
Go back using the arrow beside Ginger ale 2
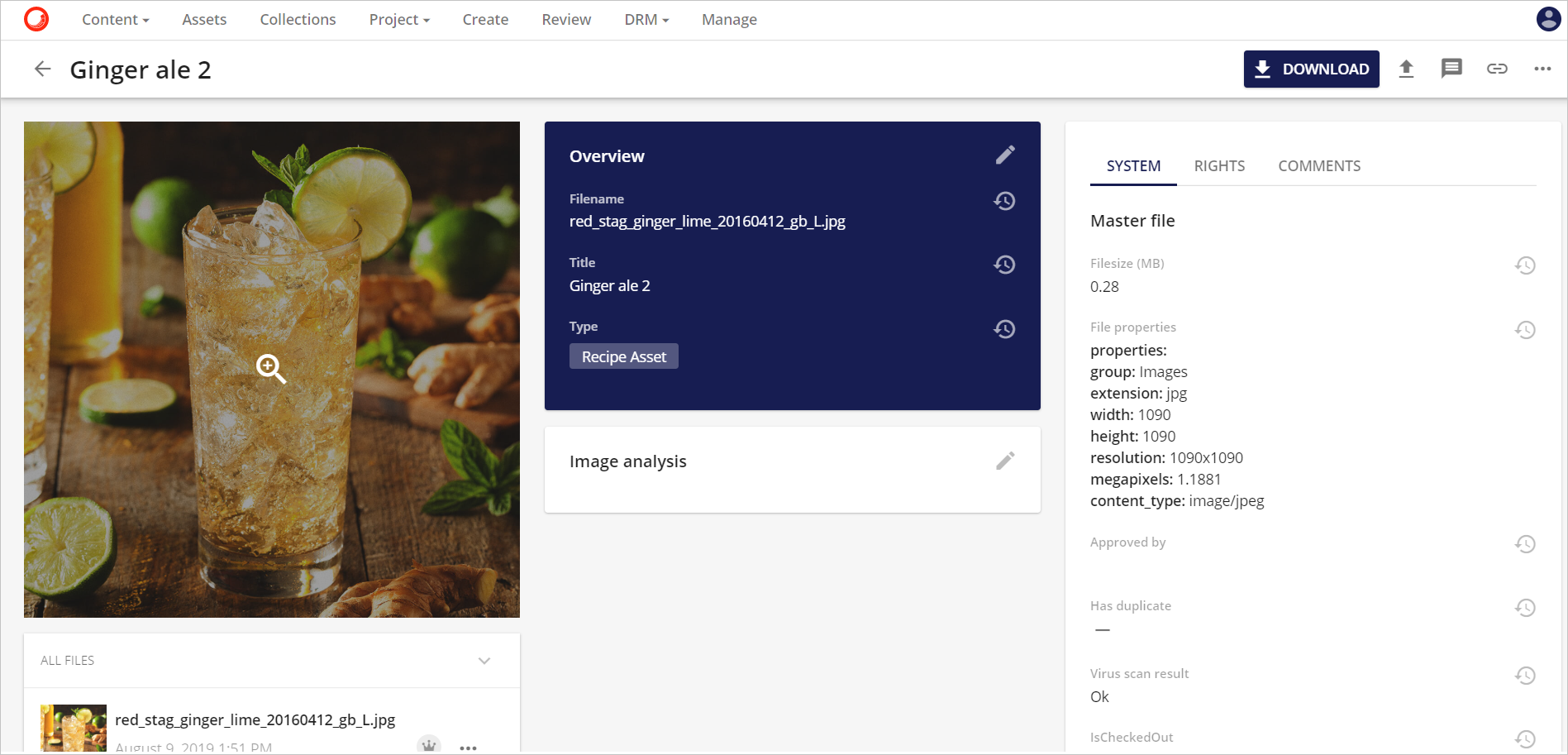click(41, 69)
